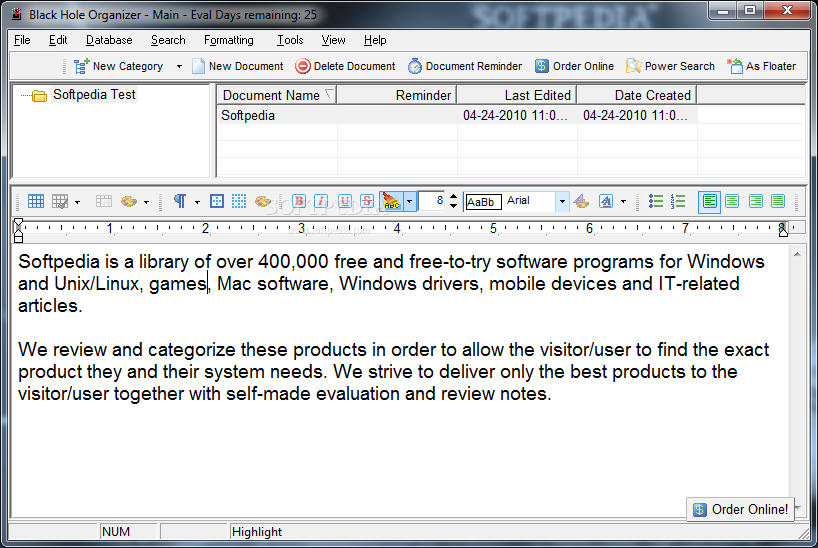
Task: Click the Reminder column header
Action: 397,96
